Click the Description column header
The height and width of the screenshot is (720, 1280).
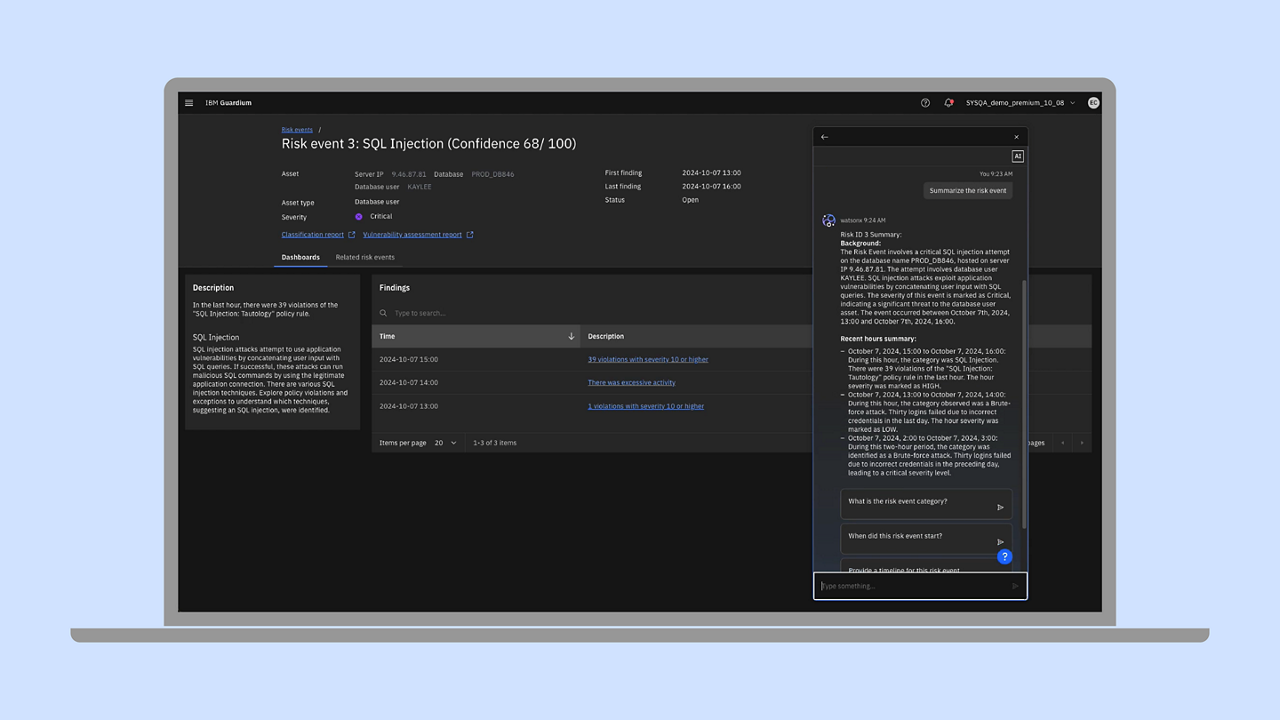pyautogui.click(x=606, y=336)
